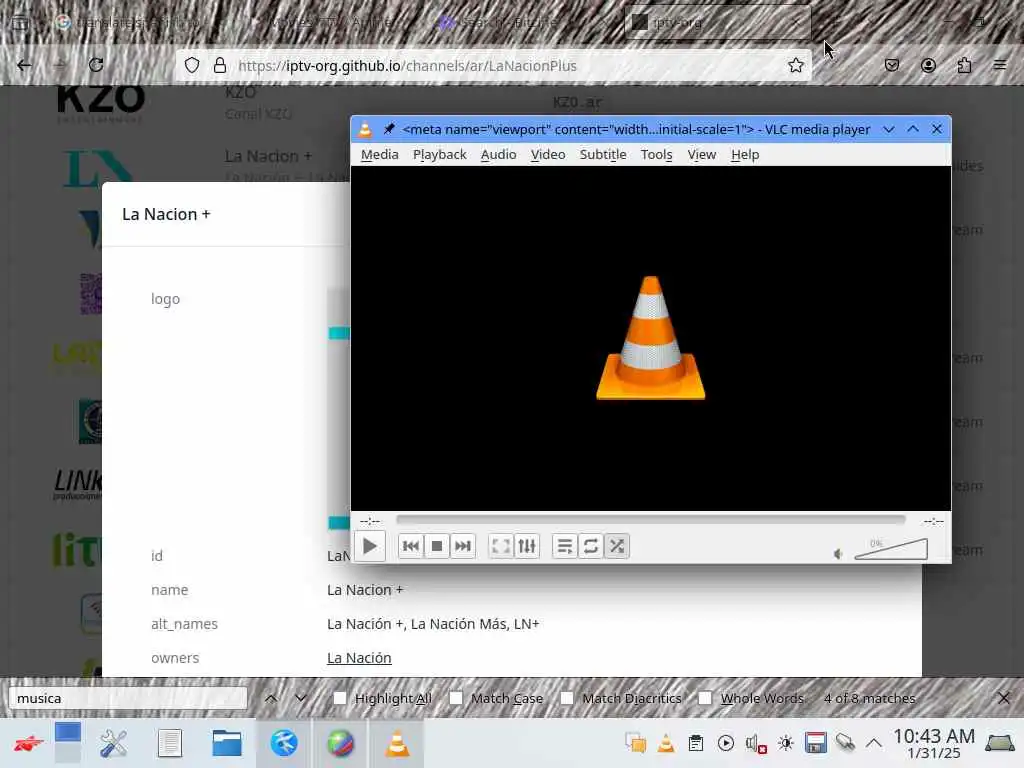Open muted audio volume tray icon

pos(756,743)
